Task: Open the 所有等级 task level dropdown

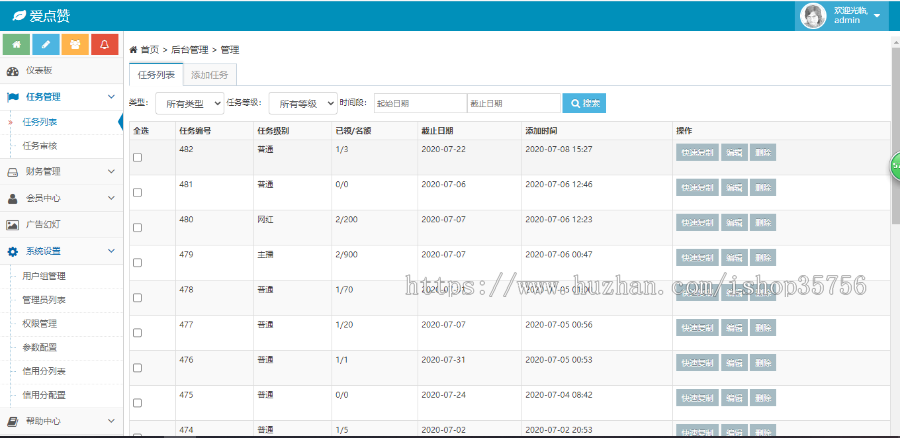Action: [x=302, y=103]
